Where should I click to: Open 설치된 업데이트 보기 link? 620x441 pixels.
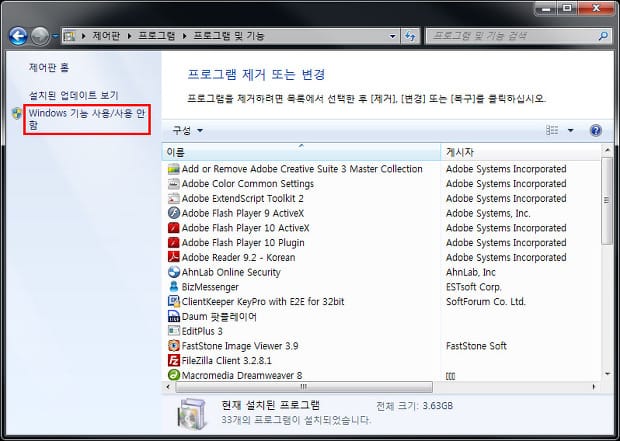[x=73, y=95]
